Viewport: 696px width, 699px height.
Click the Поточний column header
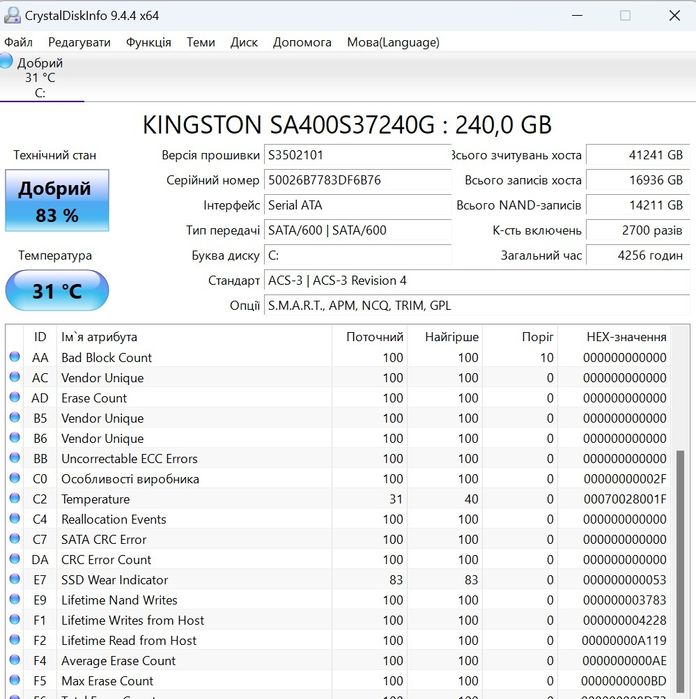point(370,337)
